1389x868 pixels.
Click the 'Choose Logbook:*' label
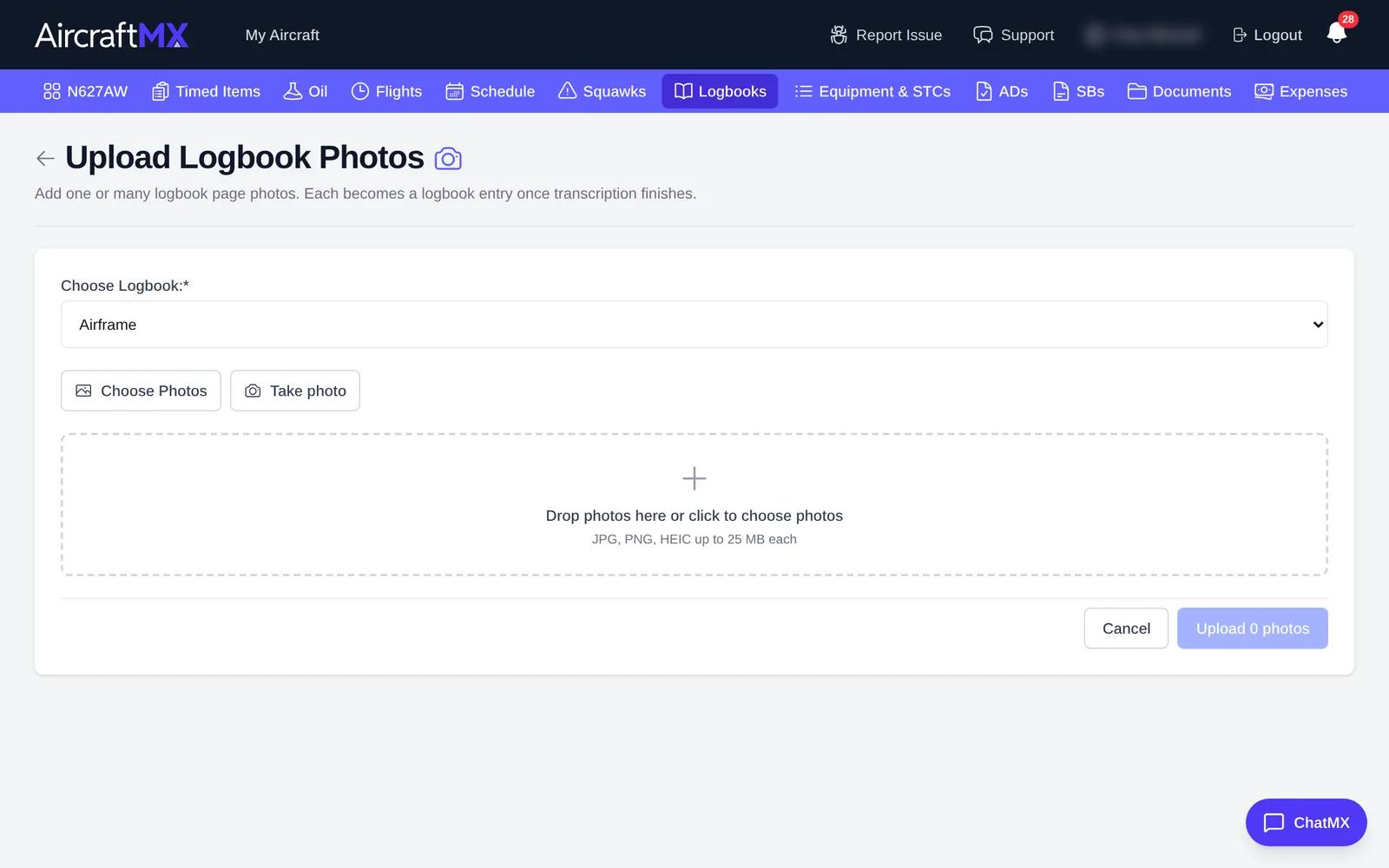[125, 286]
